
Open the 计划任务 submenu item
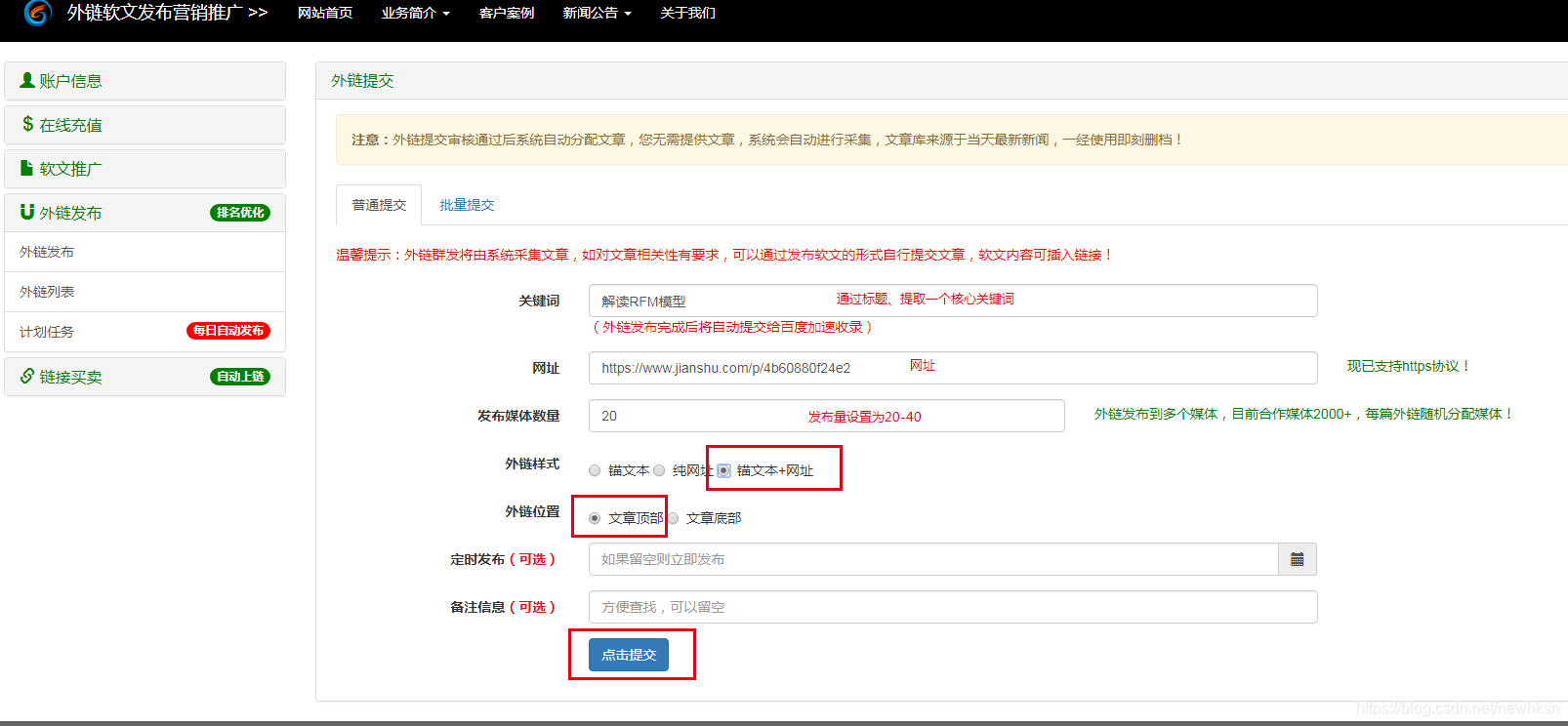(x=144, y=332)
